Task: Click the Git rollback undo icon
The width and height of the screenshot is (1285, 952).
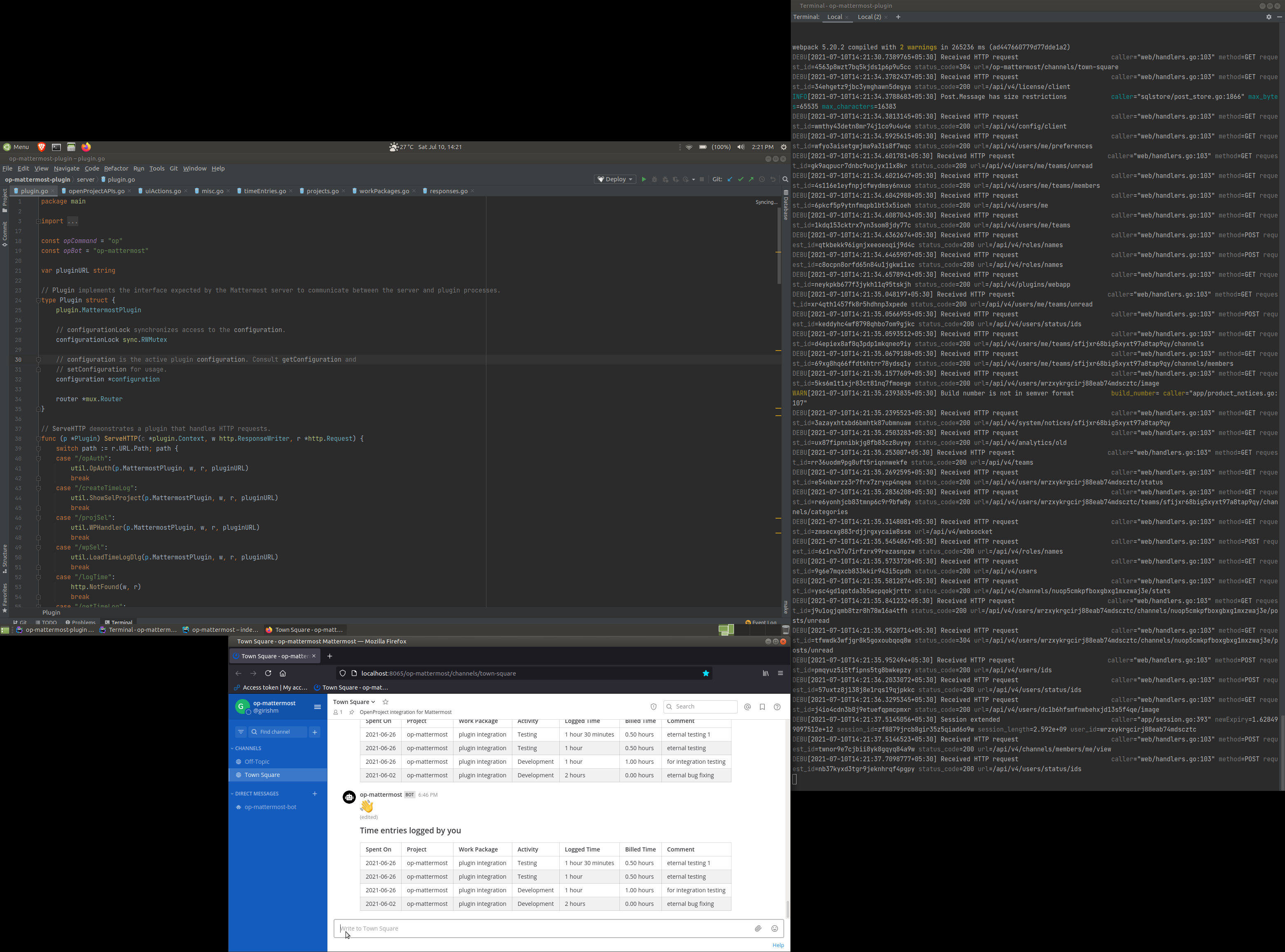Action: (x=773, y=179)
